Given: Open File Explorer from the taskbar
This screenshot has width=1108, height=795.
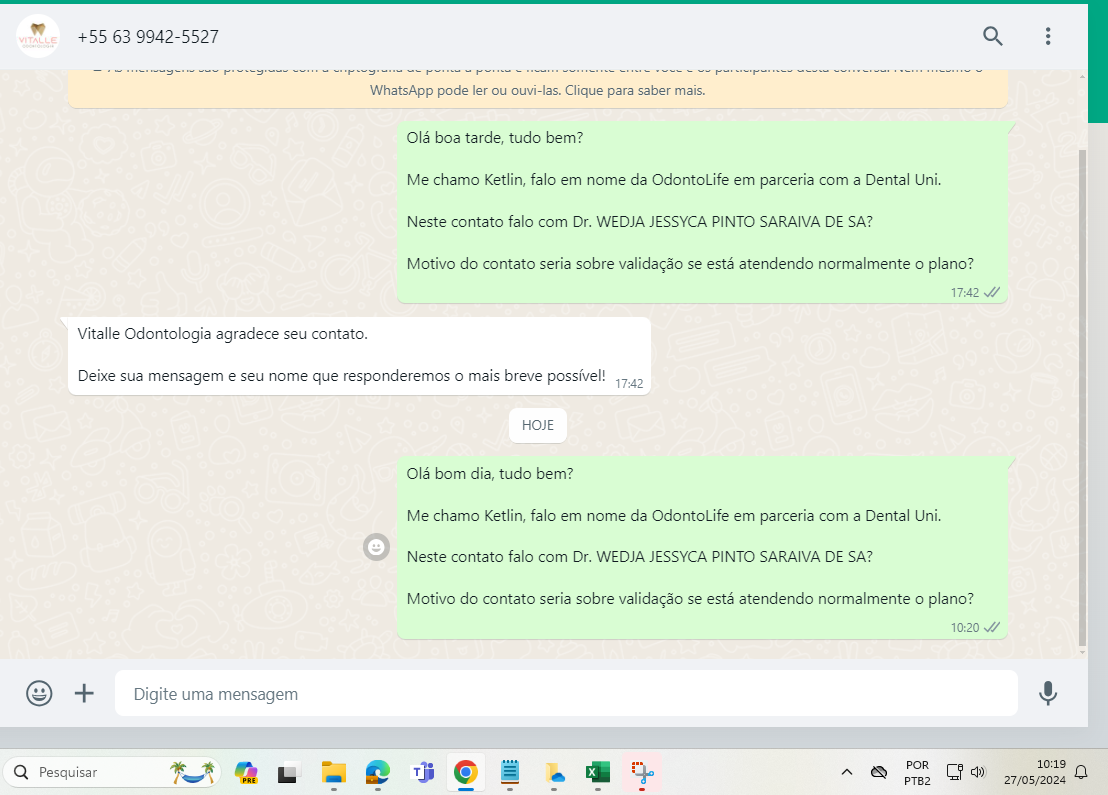Looking at the screenshot, I should (x=333, y=772).
